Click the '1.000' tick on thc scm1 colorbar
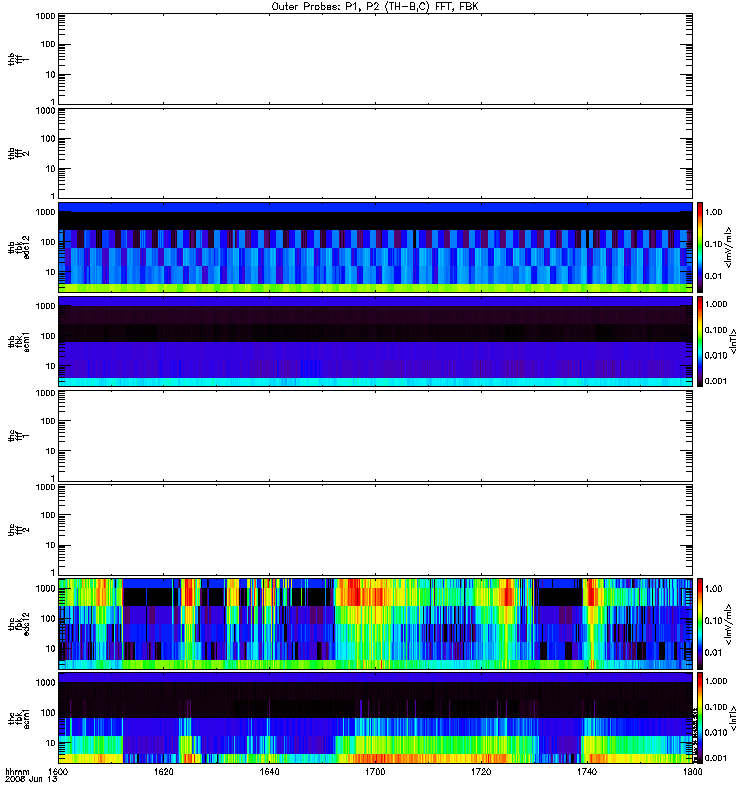 (x=716, y=681)
